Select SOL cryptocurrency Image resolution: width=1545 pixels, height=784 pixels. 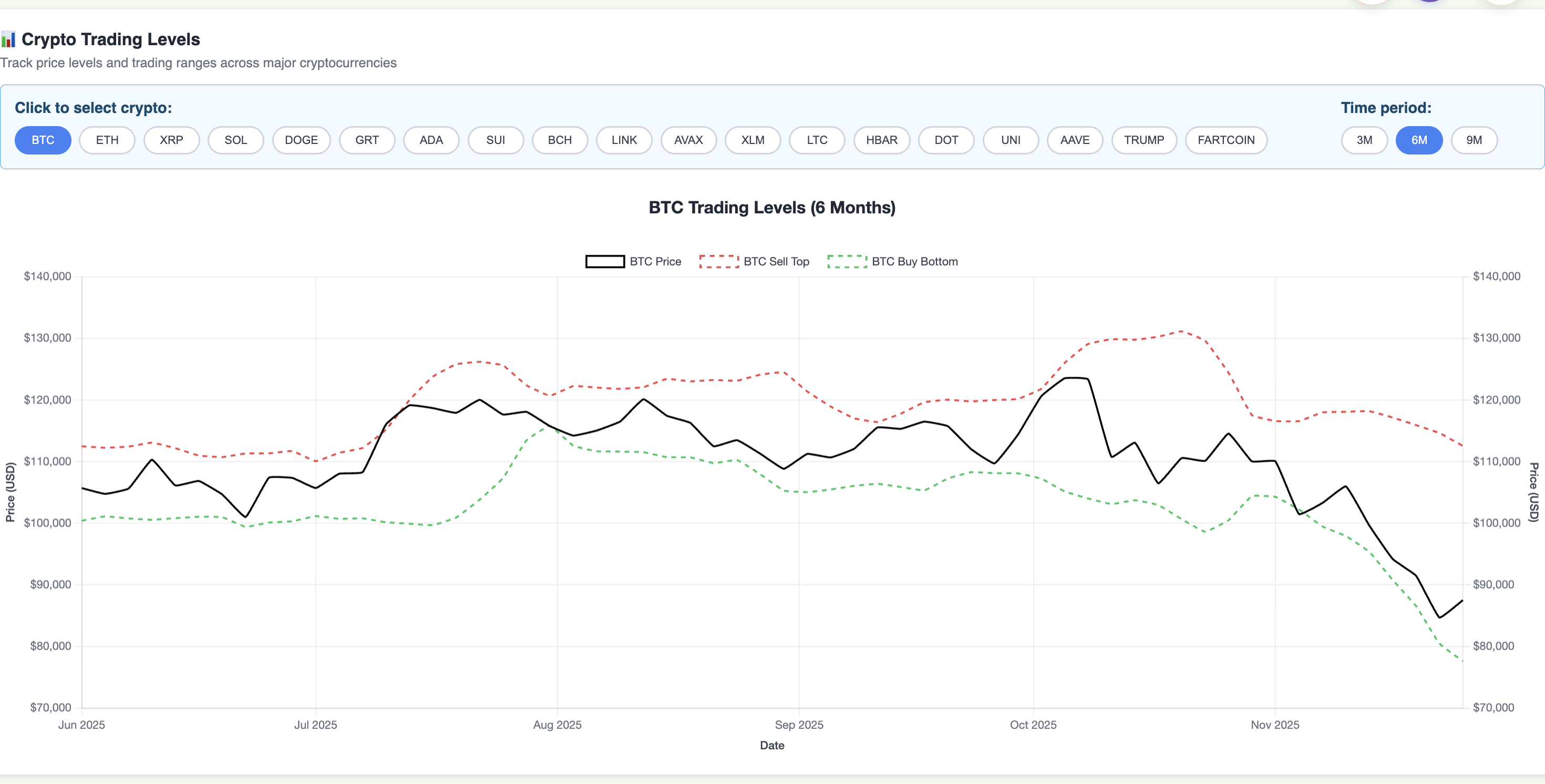coord(236,140)
